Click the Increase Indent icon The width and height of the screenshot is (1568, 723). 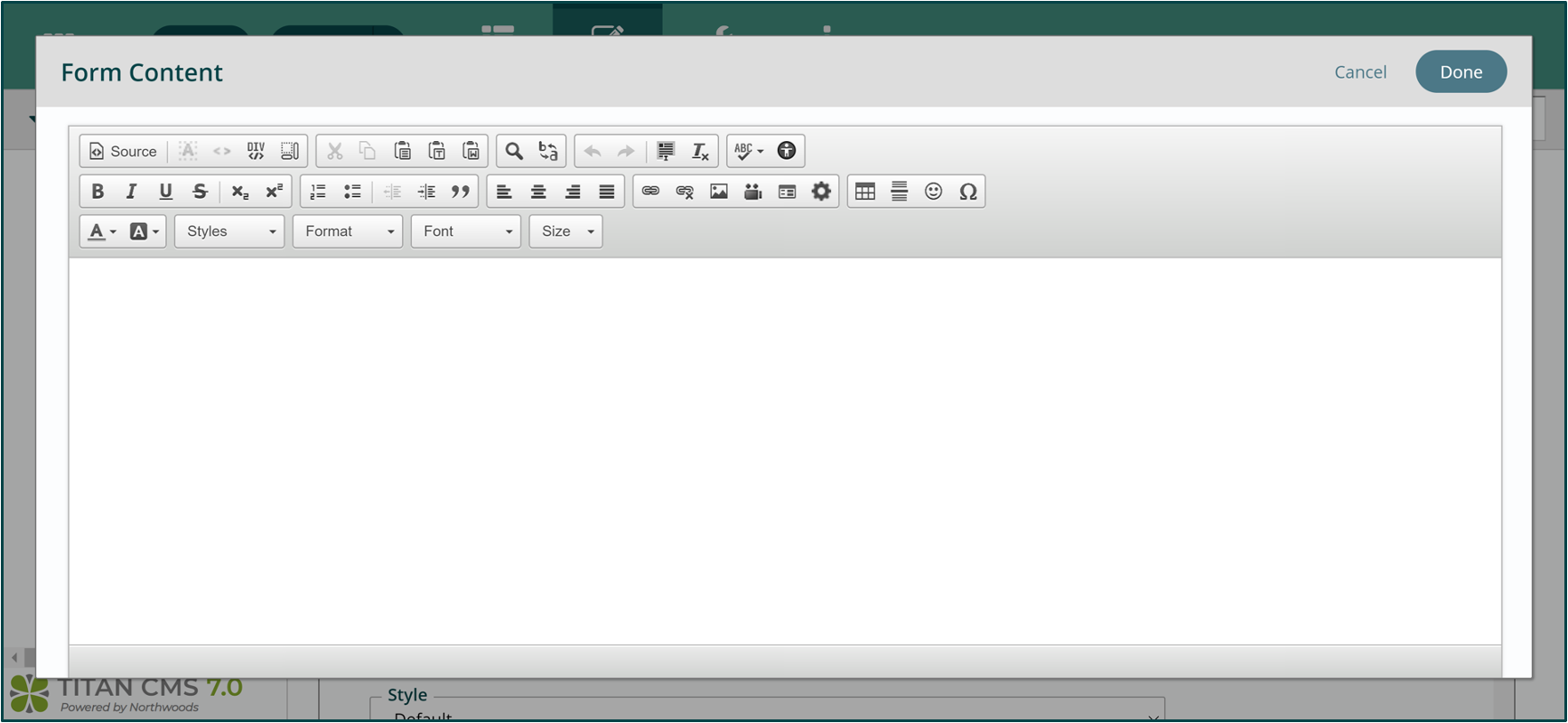pyautogui.click(x=426, y=192)
